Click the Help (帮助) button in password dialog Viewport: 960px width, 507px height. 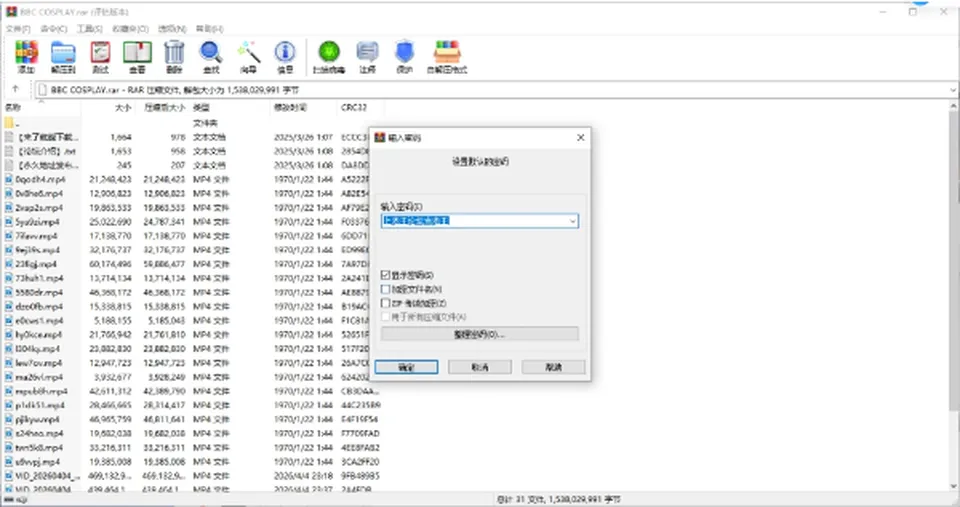(x=553, y=367)
